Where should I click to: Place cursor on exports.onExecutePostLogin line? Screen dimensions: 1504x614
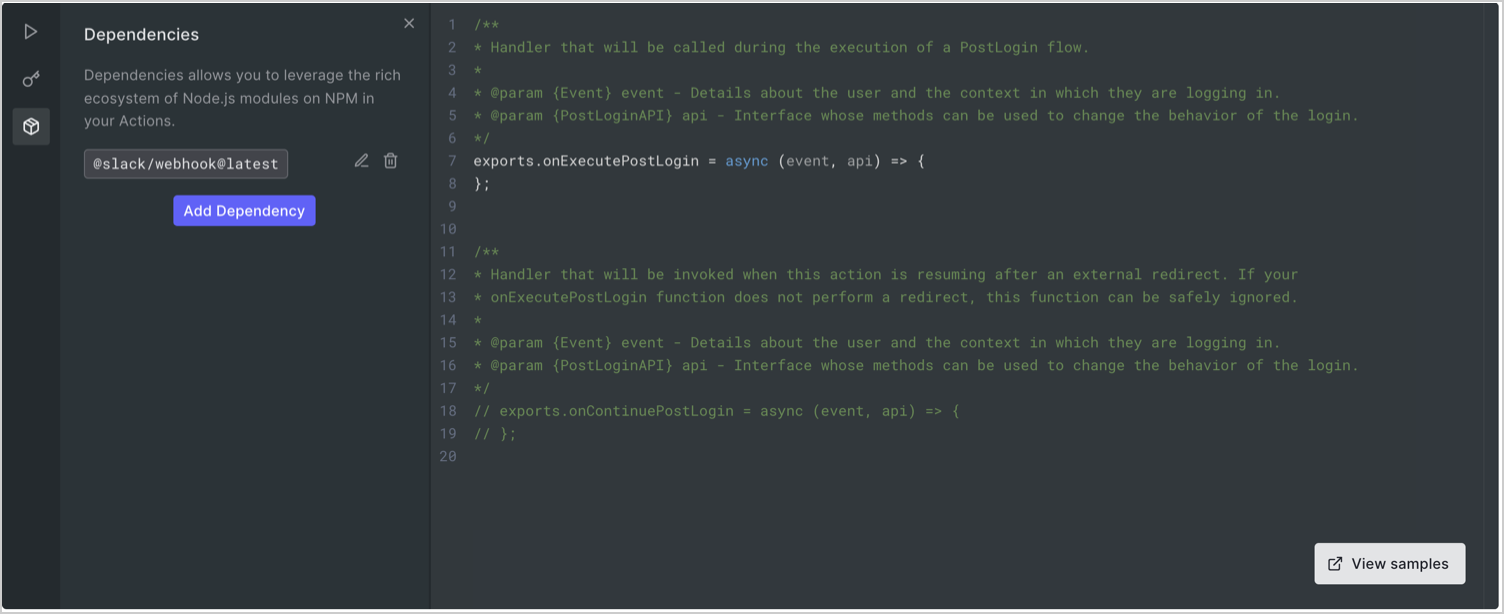pyautogui.click(x=600, y=160)
